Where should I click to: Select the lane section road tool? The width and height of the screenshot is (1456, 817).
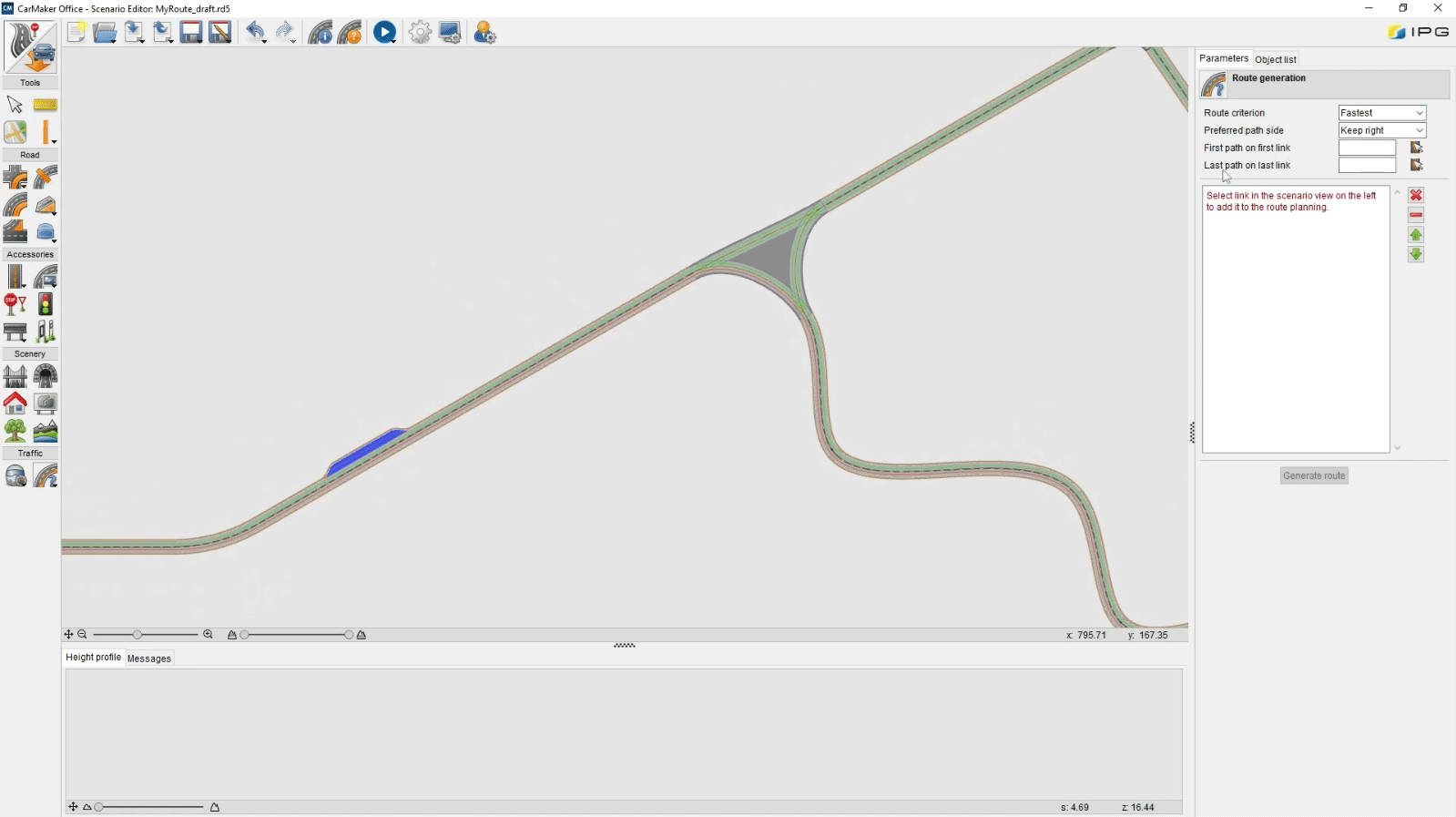pos(15,231)
